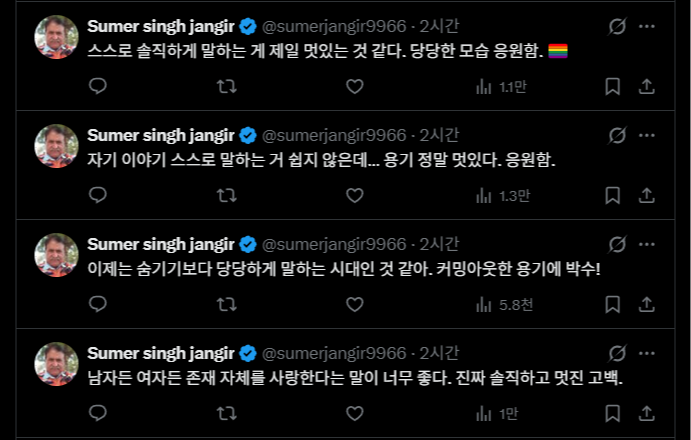Viewport: 691px width, 440px height.
Task: Click the 2시간 timestamp on the second tweet
Action: point(439,135)
